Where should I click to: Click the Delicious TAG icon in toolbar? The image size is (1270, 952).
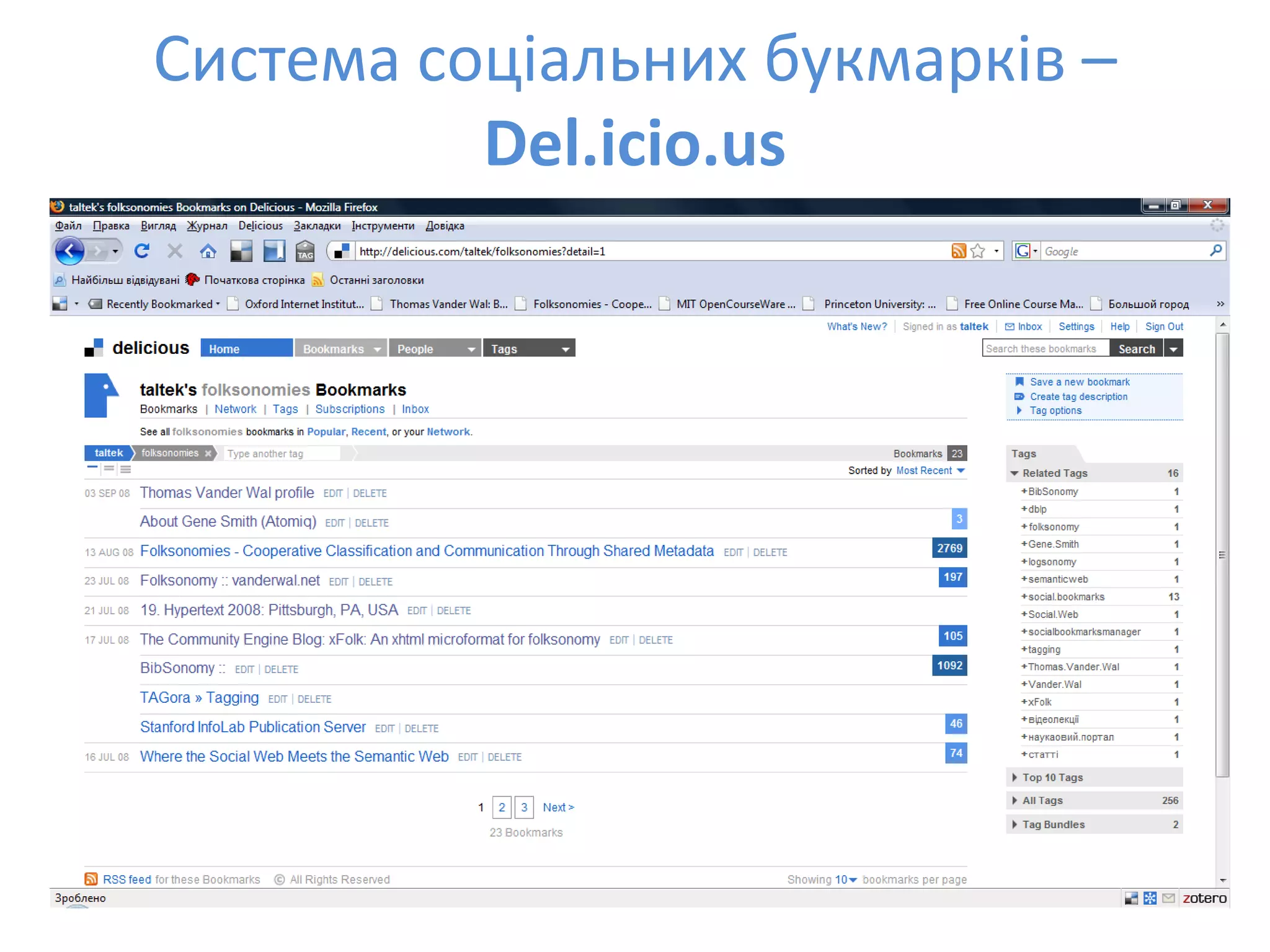tap(305, 251)
